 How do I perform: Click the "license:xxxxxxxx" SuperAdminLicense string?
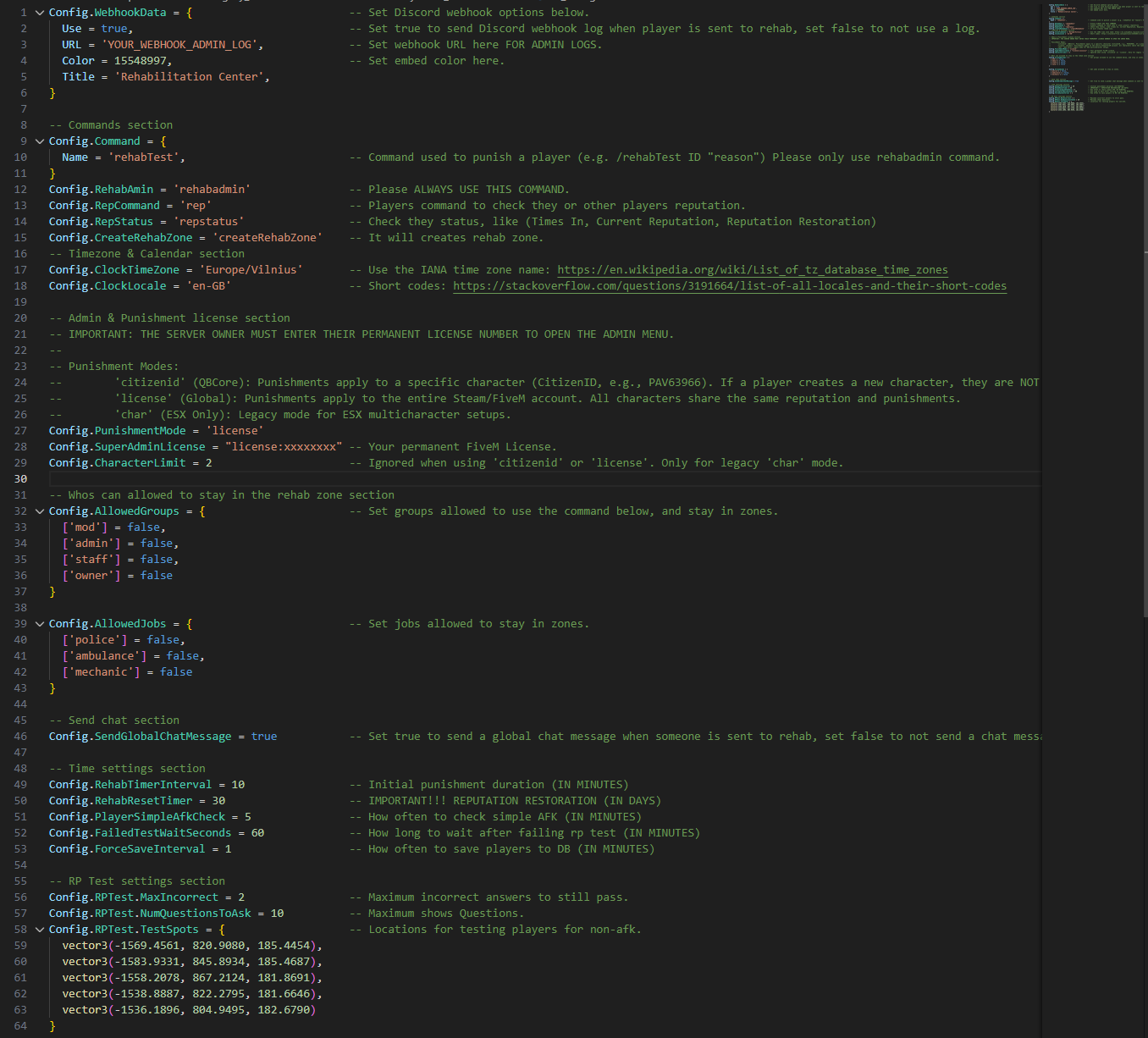pos(284,447)
